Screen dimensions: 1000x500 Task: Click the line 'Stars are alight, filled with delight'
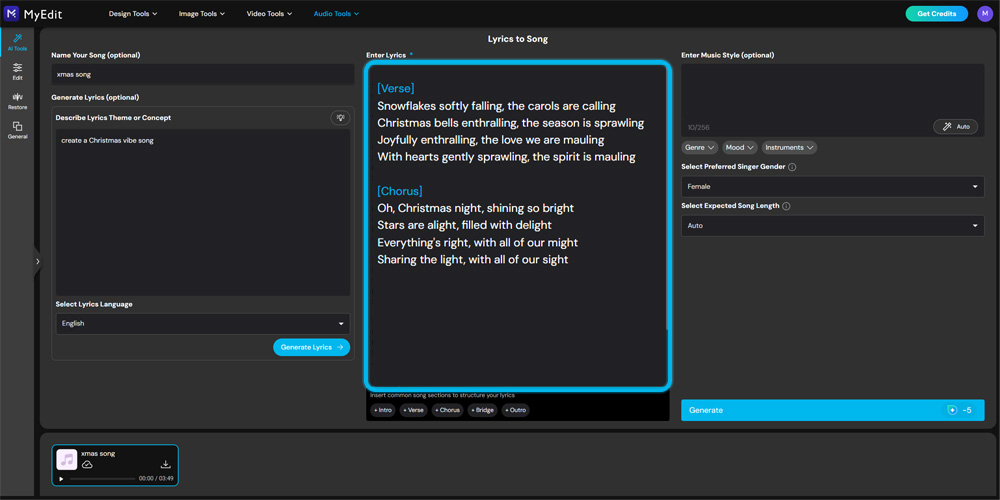click(x=464, y=225)
